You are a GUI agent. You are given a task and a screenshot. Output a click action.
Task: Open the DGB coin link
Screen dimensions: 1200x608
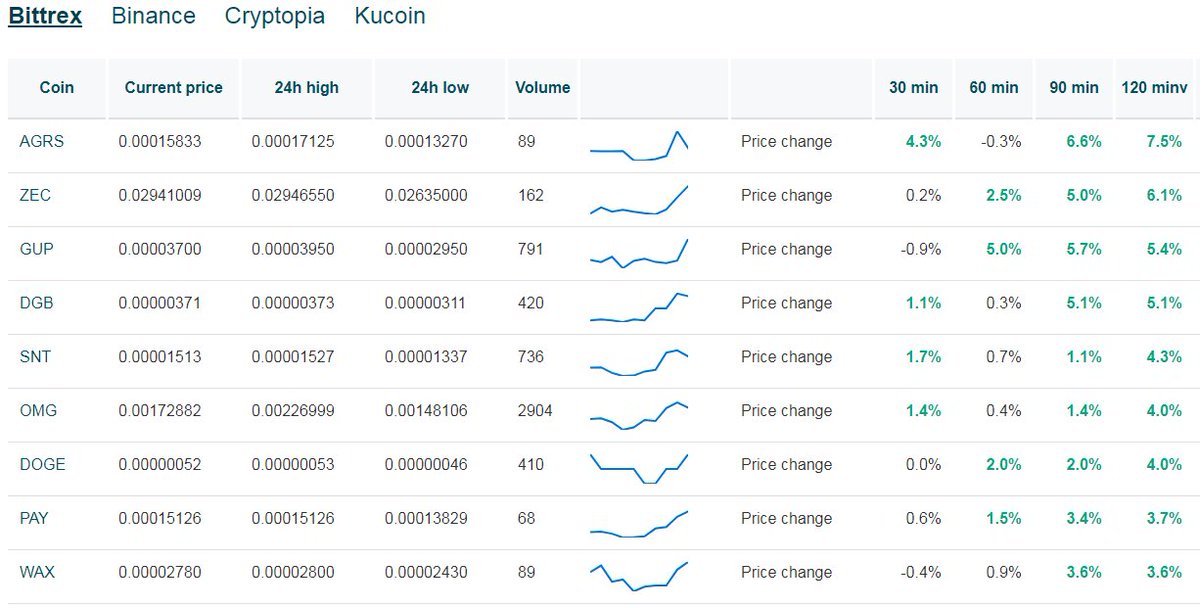pyautogui.click(x=36, y=304)
